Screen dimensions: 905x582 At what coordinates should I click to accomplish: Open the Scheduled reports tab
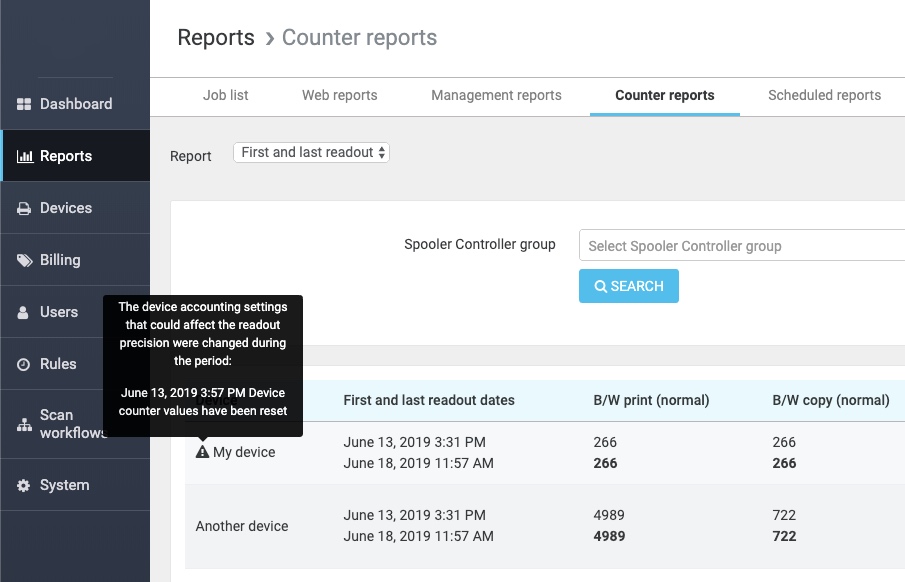tap(824, 96)
